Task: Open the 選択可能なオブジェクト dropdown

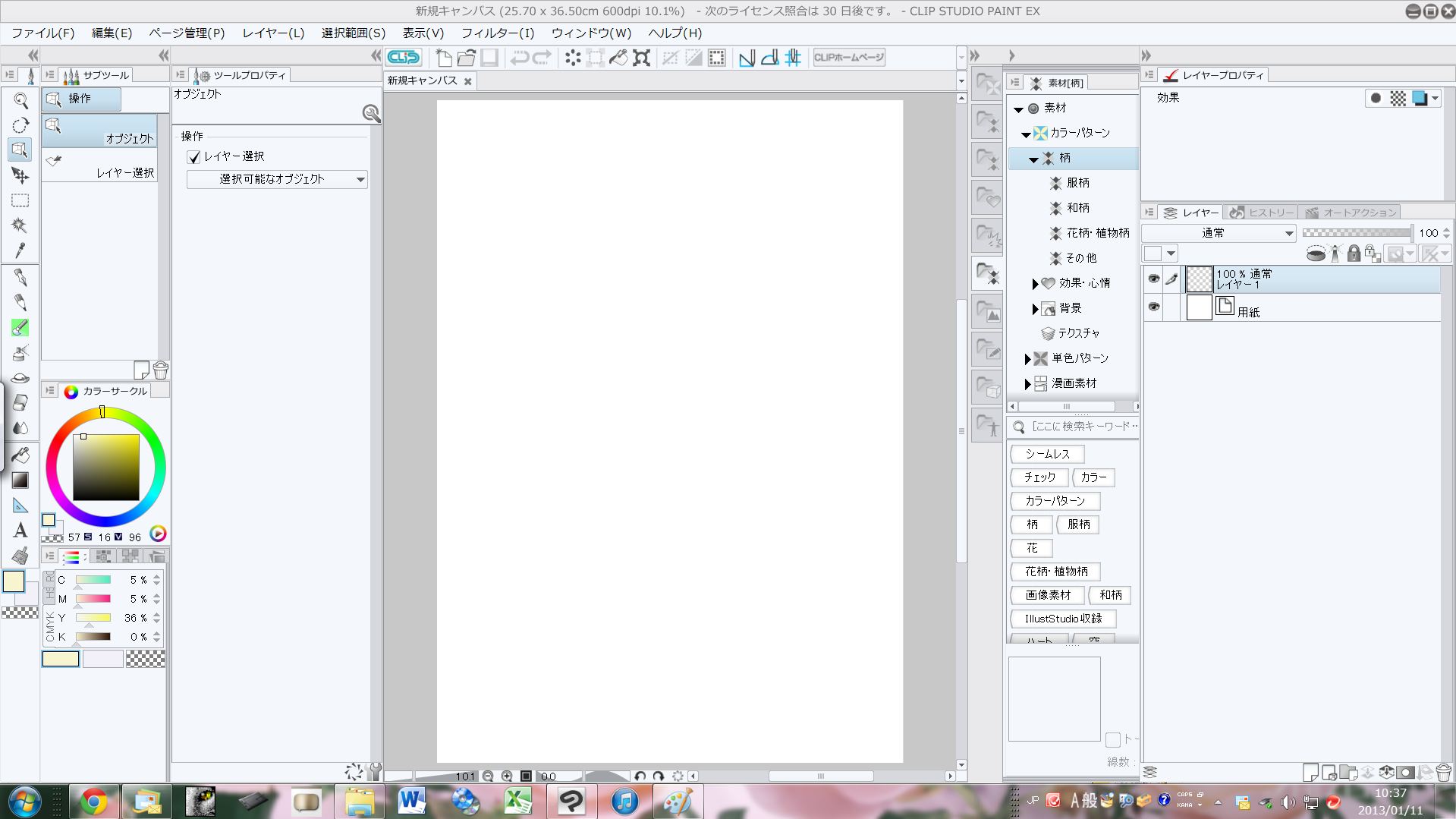Action: 277,179
